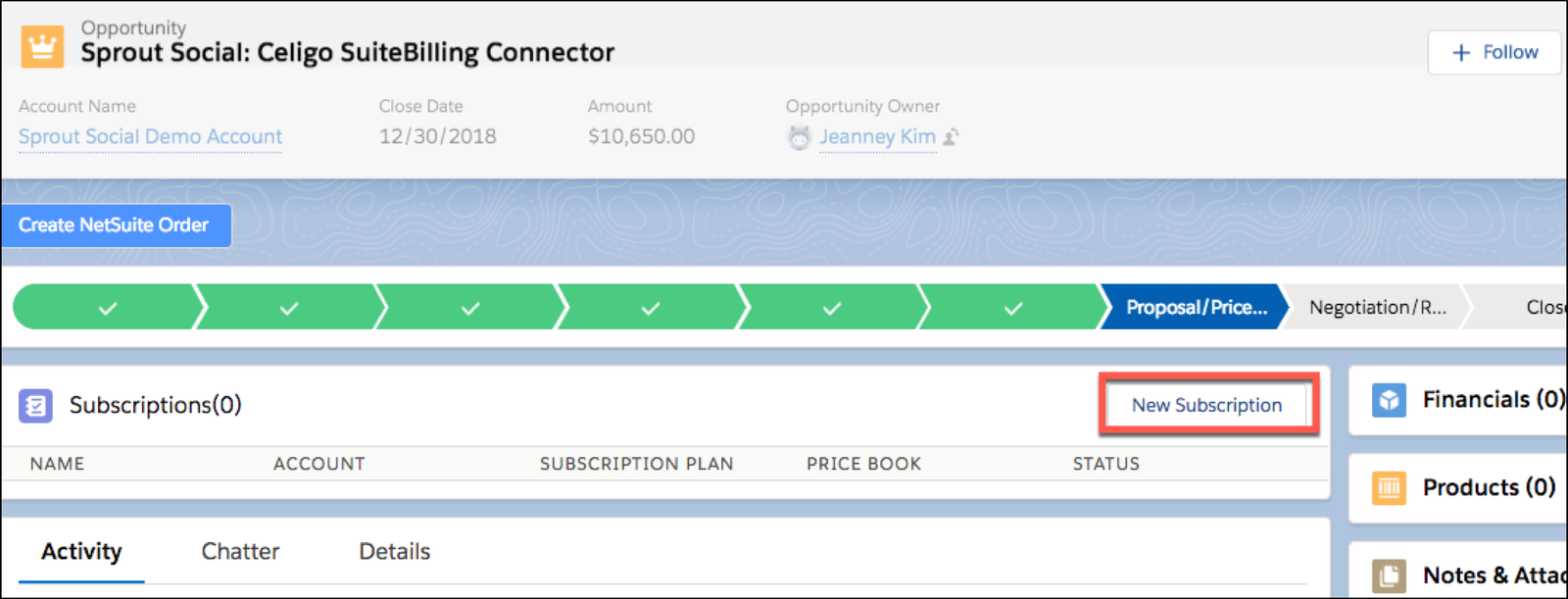Screen dimensions: 1568x599
Task: Click the plus icon in the Follow button
Action: tap(1461, 52)
